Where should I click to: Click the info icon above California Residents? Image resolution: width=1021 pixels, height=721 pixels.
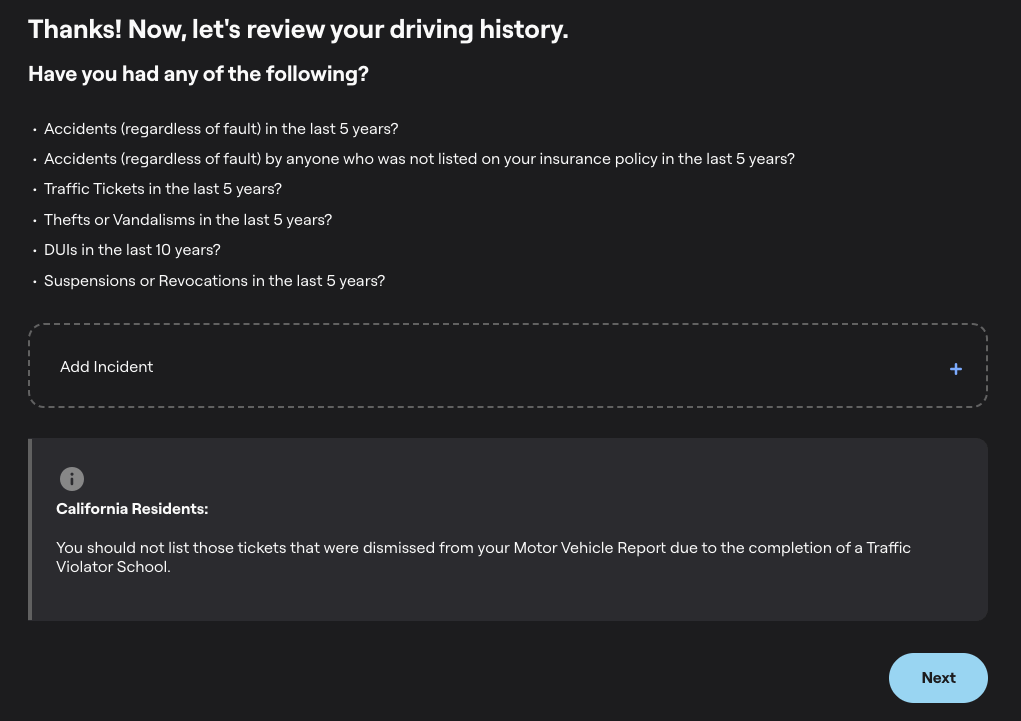(x=72, y=479)
